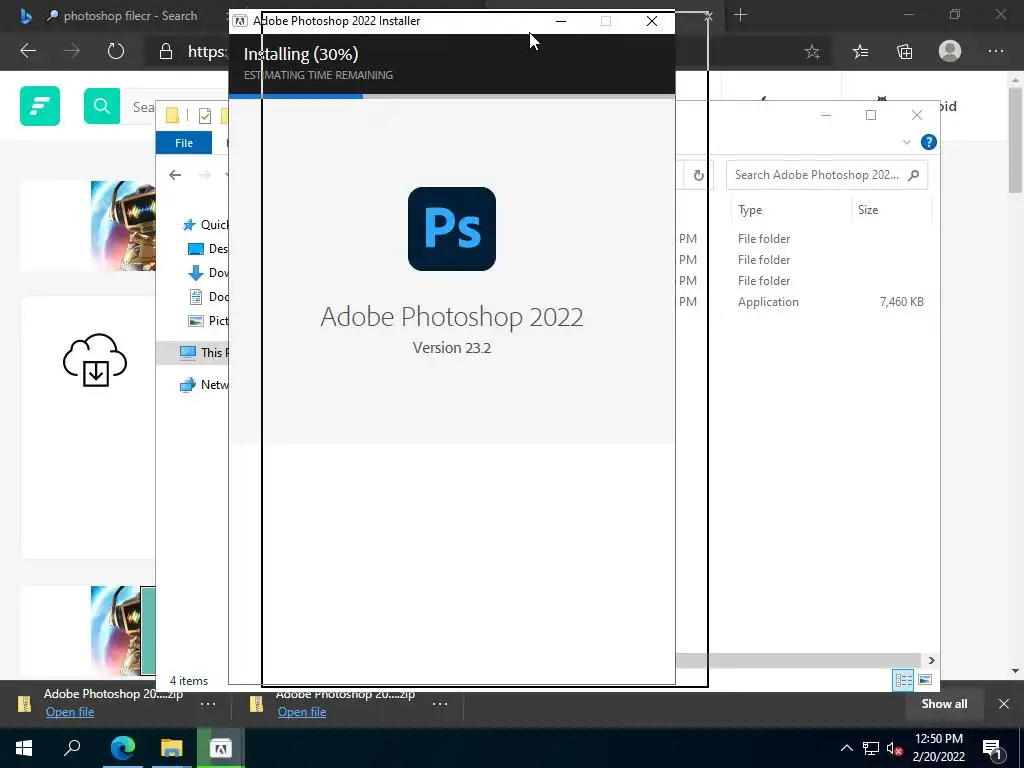Select Network in the navigation pane
Screen dimensions: 1024x768
point(204,385)
